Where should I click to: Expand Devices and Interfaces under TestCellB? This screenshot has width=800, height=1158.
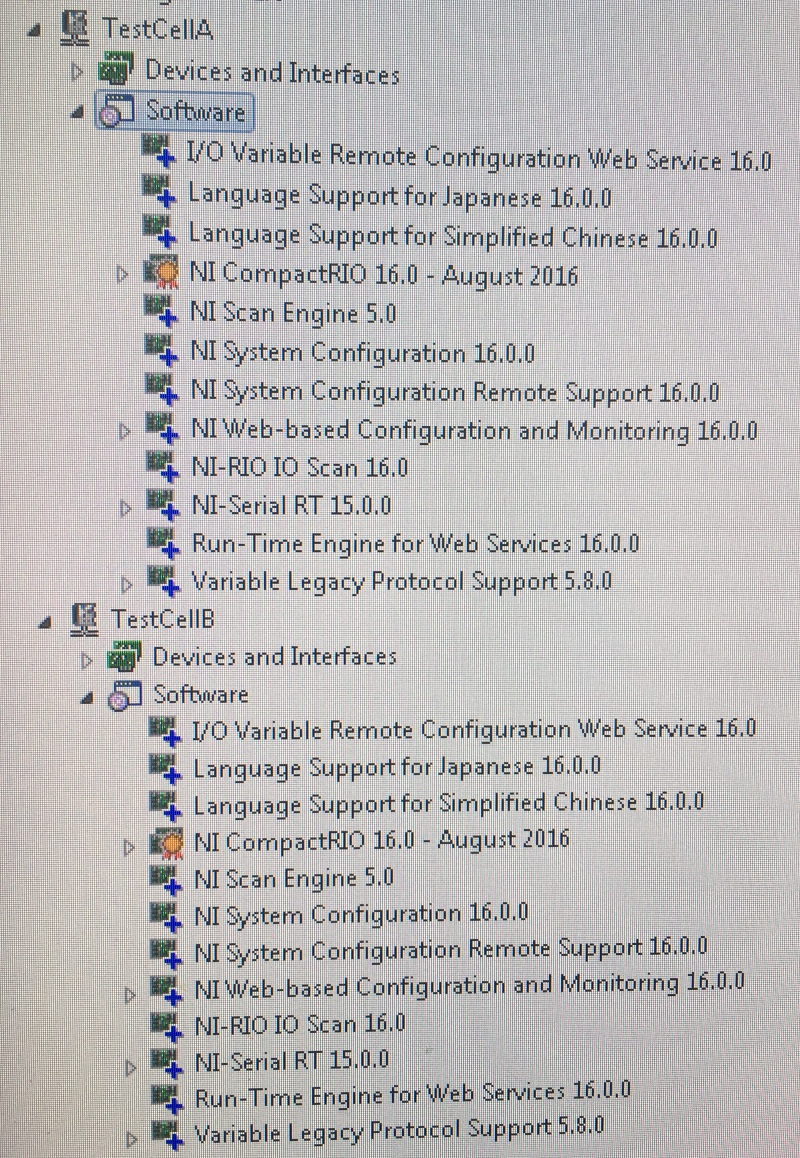[x=87, y=659]
